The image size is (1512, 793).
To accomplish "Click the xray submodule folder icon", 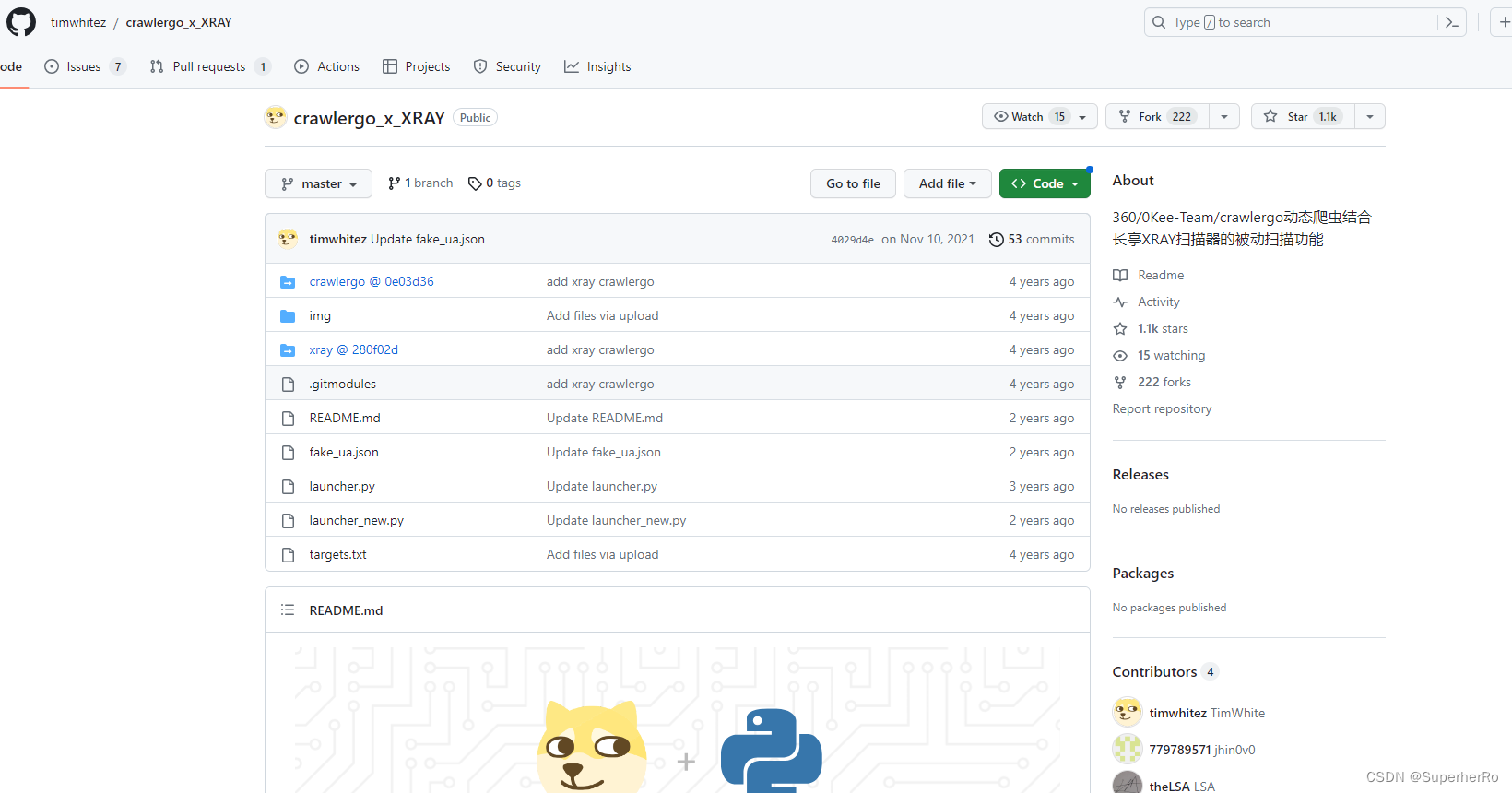I will point(288,349).
